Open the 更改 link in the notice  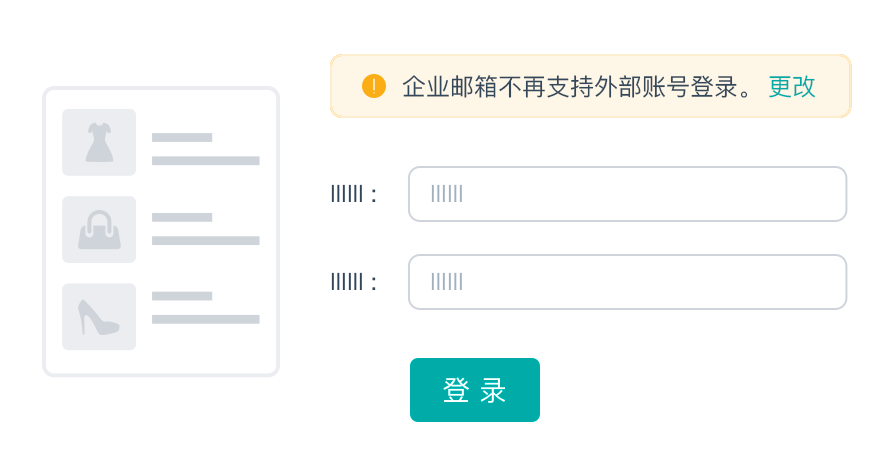tap(791, 86)
